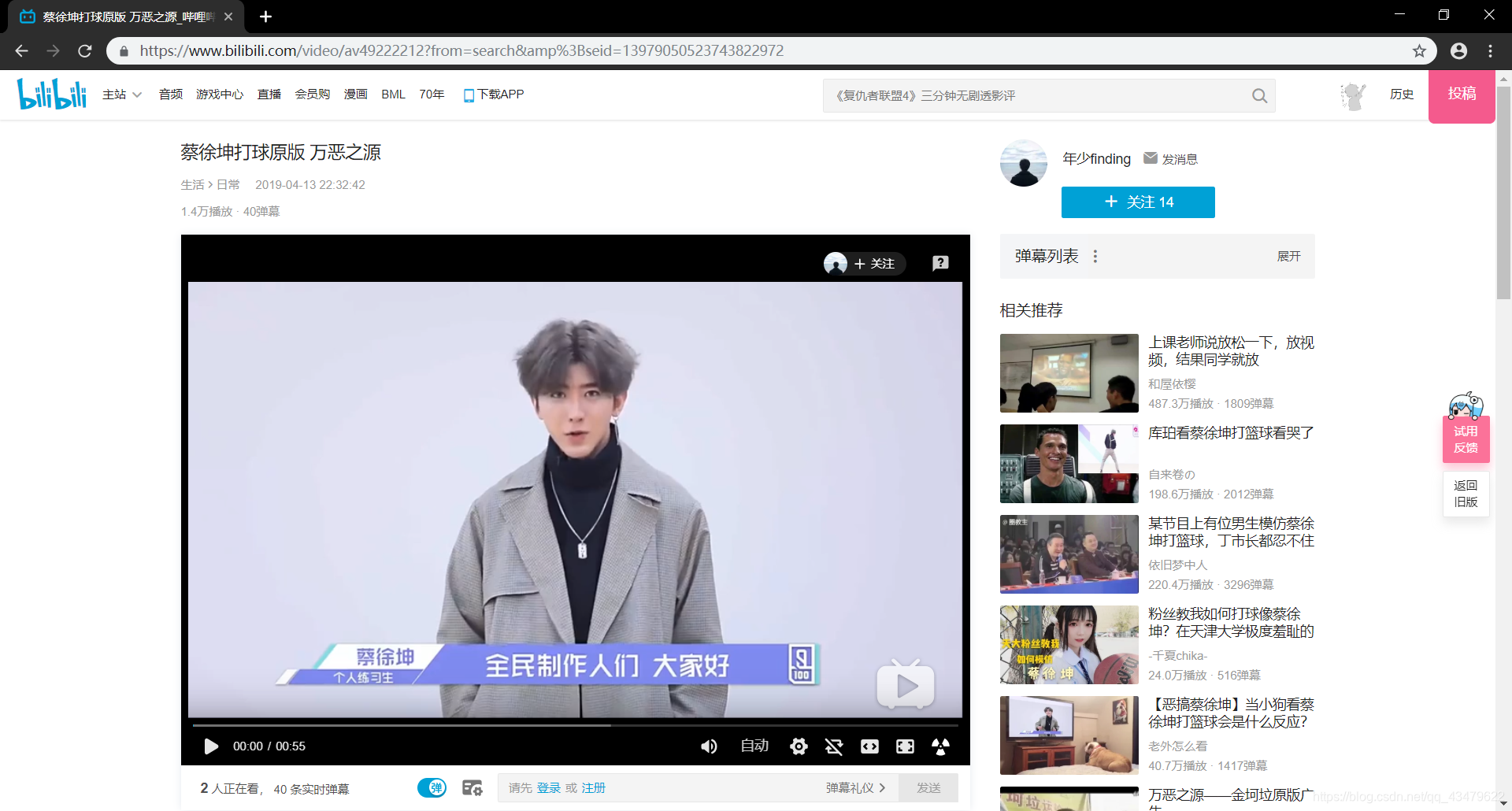Click the page vertical scrollbar
Viewport: 1512px width, 811px height.
1503,193
